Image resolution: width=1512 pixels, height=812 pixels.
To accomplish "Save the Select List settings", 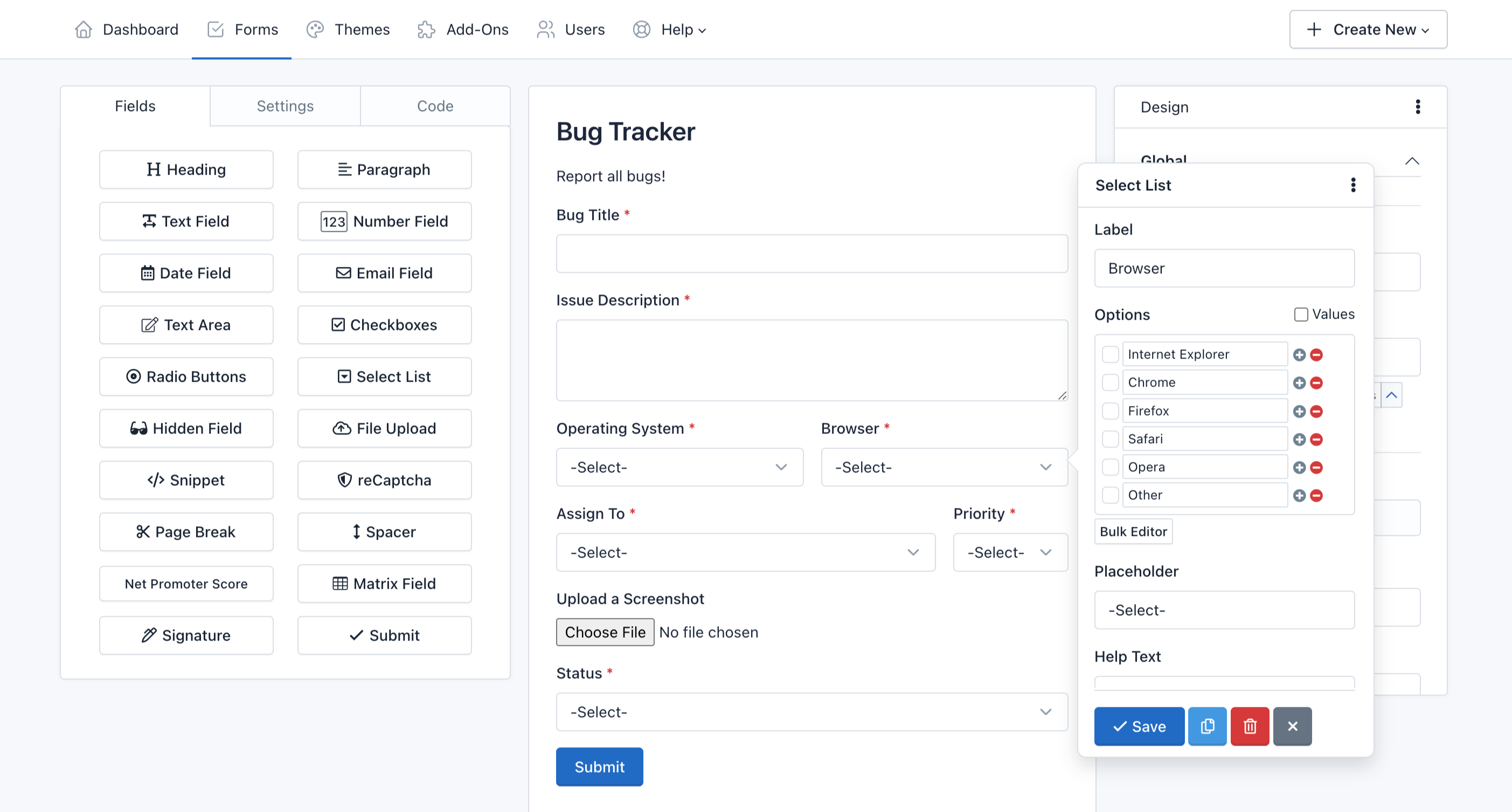I will pos(1139,726).
